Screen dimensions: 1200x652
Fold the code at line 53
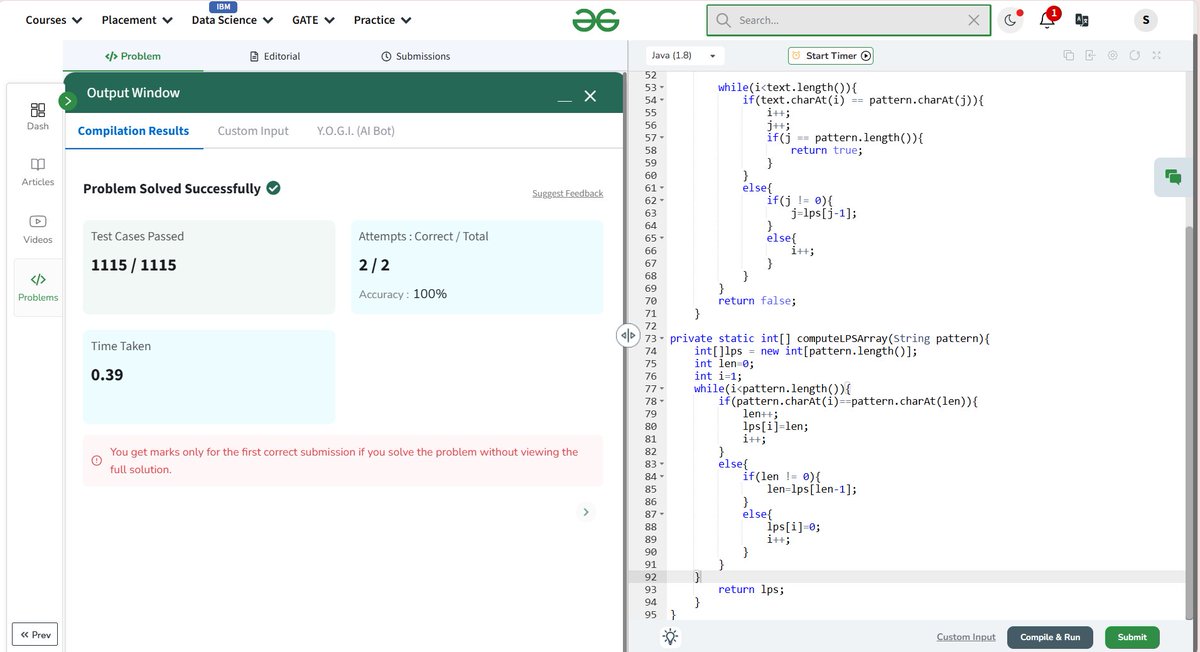click(x=661, y=88)
